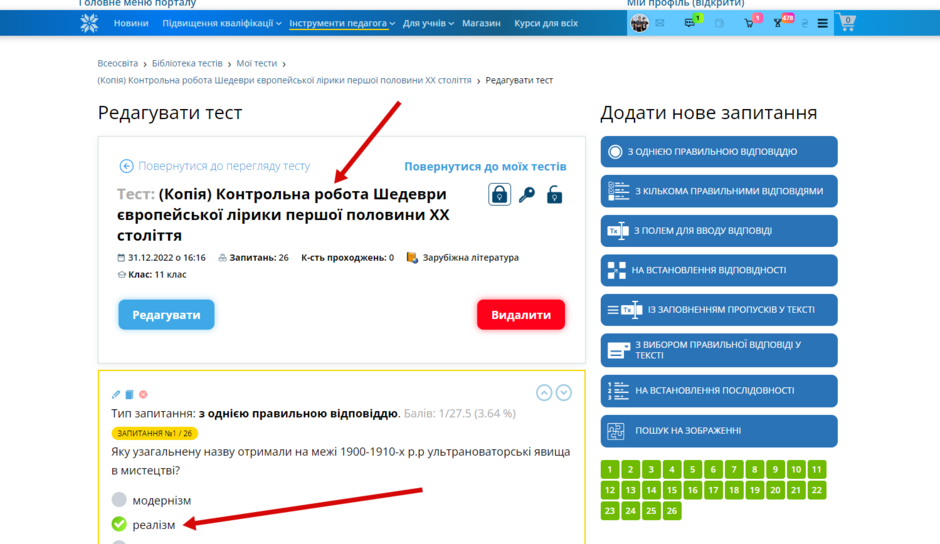
Task: Open the Магазин menu item
Action: pyautogui.click(x=481, y=23)
